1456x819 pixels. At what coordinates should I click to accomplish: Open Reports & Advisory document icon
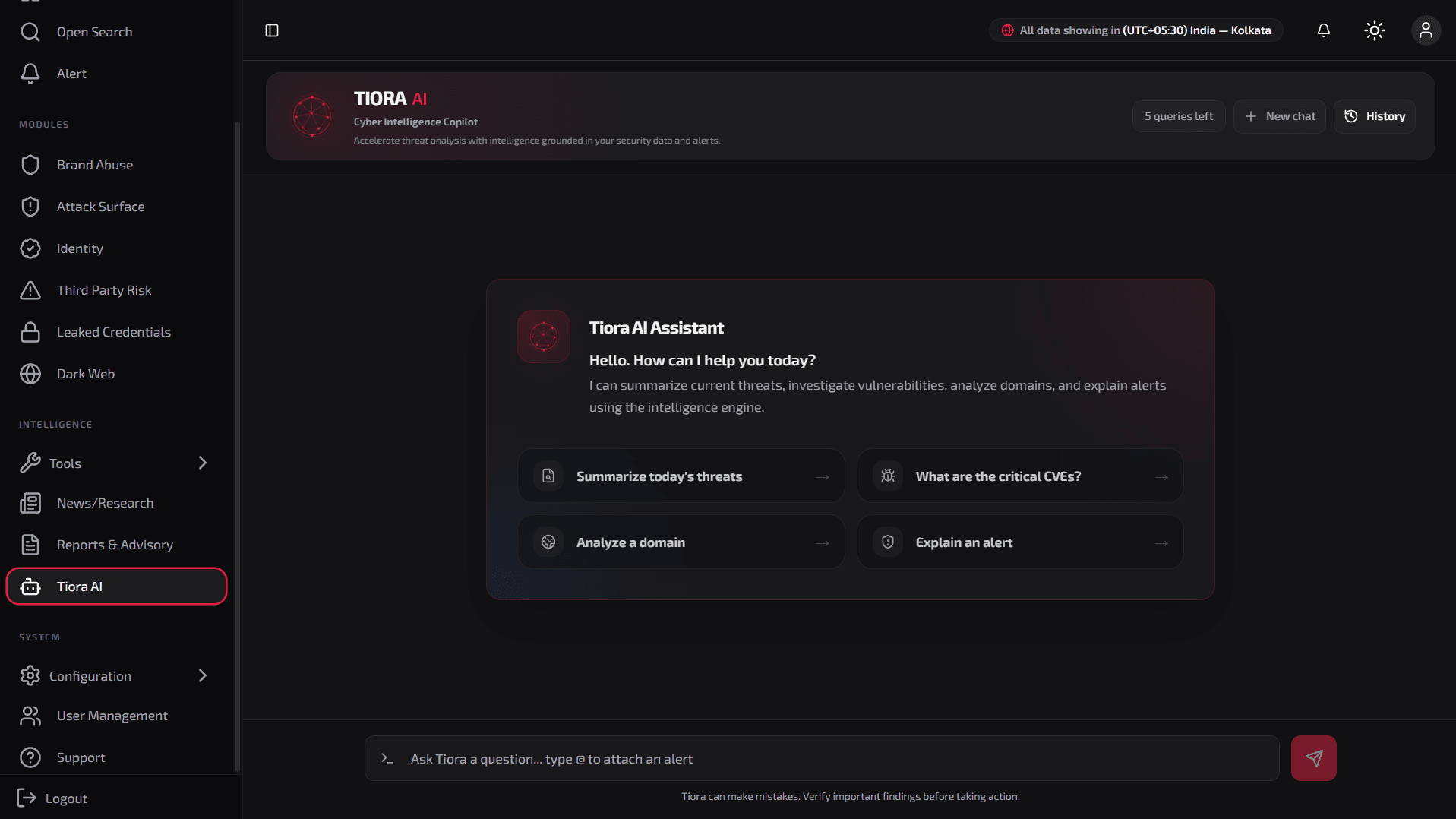pyautogui.click(x=30, y=545)
